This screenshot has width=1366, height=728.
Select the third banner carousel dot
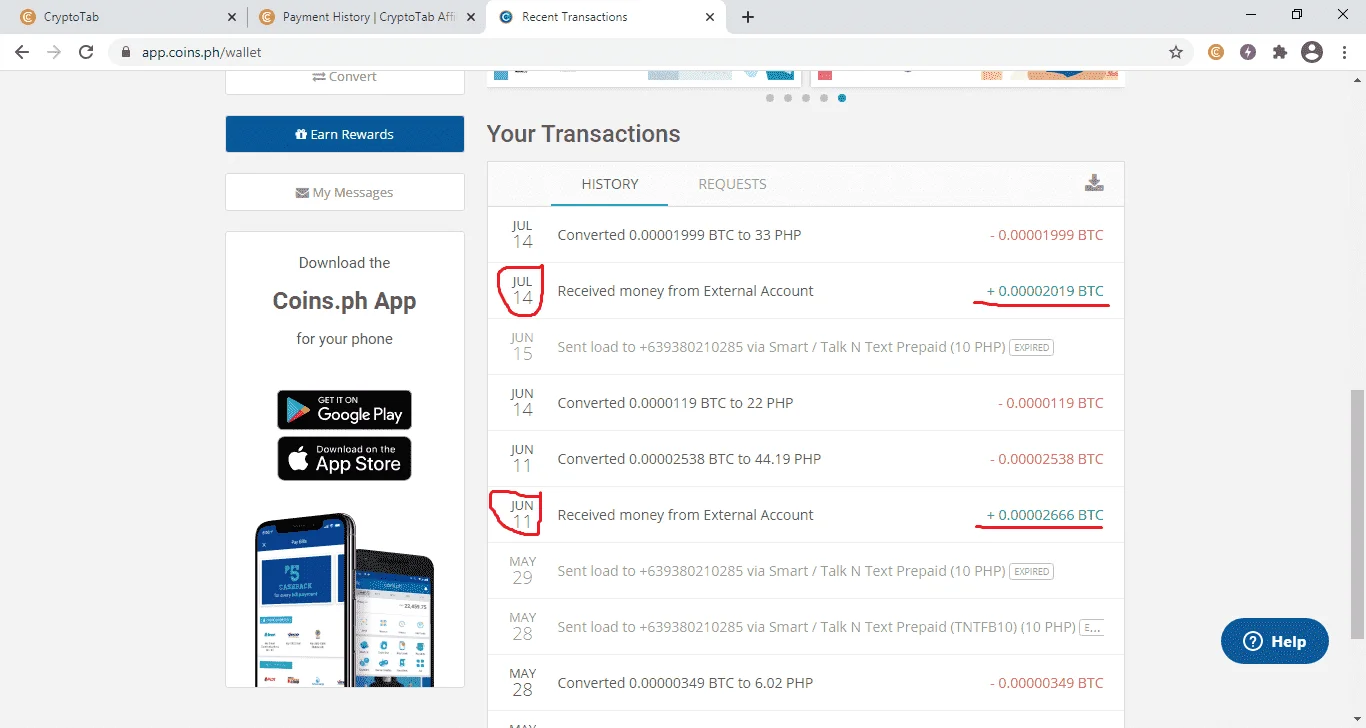coord(806,98)
